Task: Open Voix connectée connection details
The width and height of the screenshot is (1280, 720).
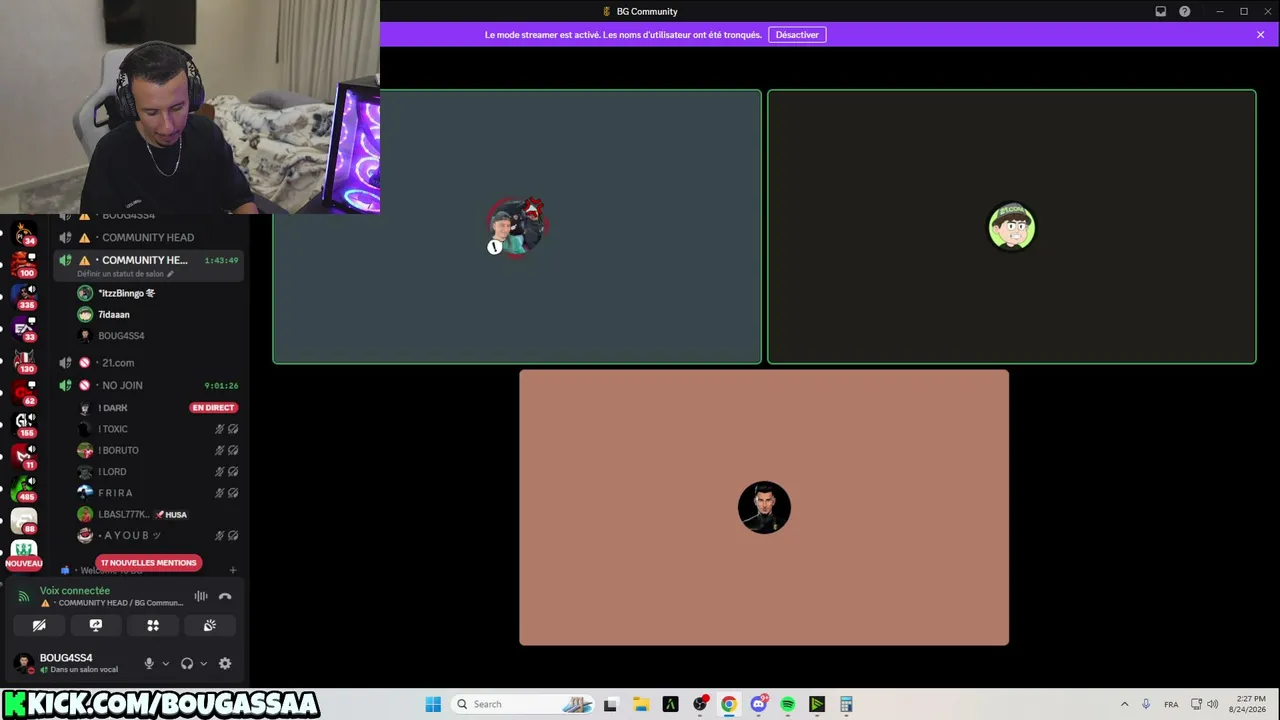Action: tap(75, 591)
